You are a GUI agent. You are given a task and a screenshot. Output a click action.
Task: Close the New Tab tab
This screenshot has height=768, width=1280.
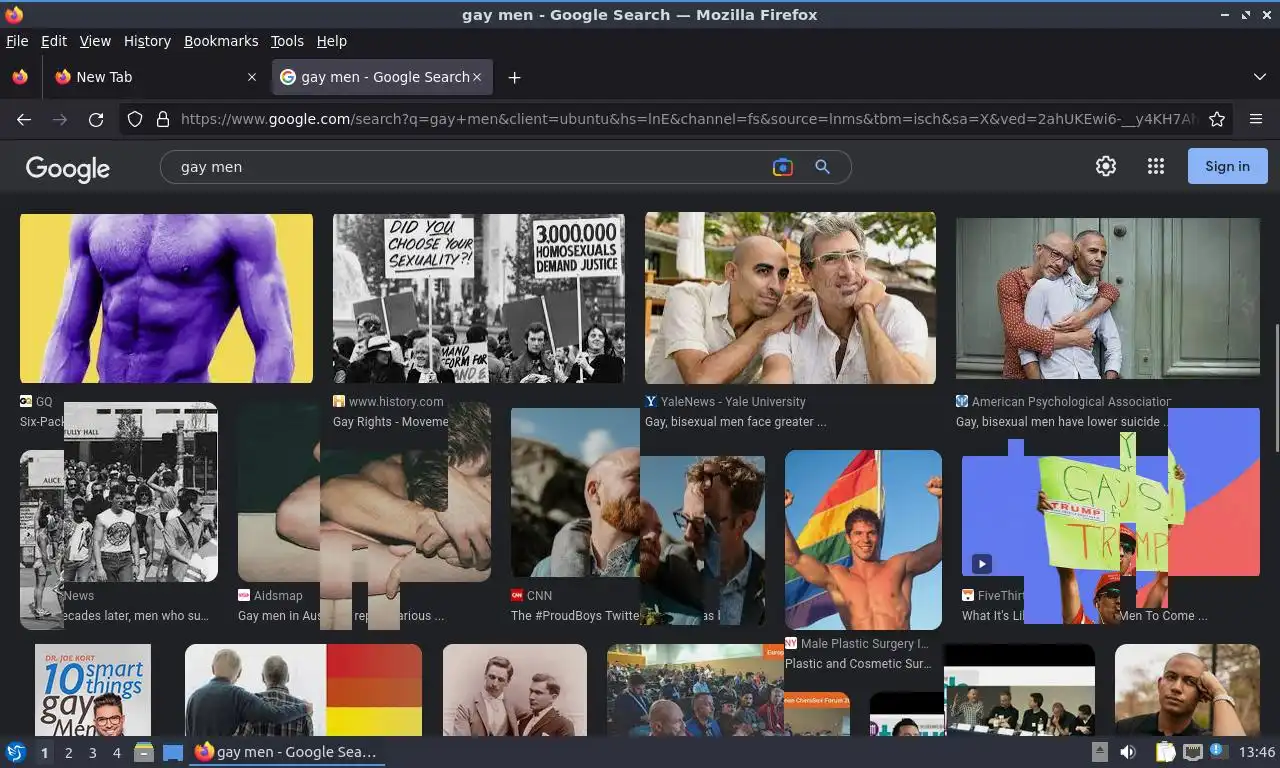251,77
